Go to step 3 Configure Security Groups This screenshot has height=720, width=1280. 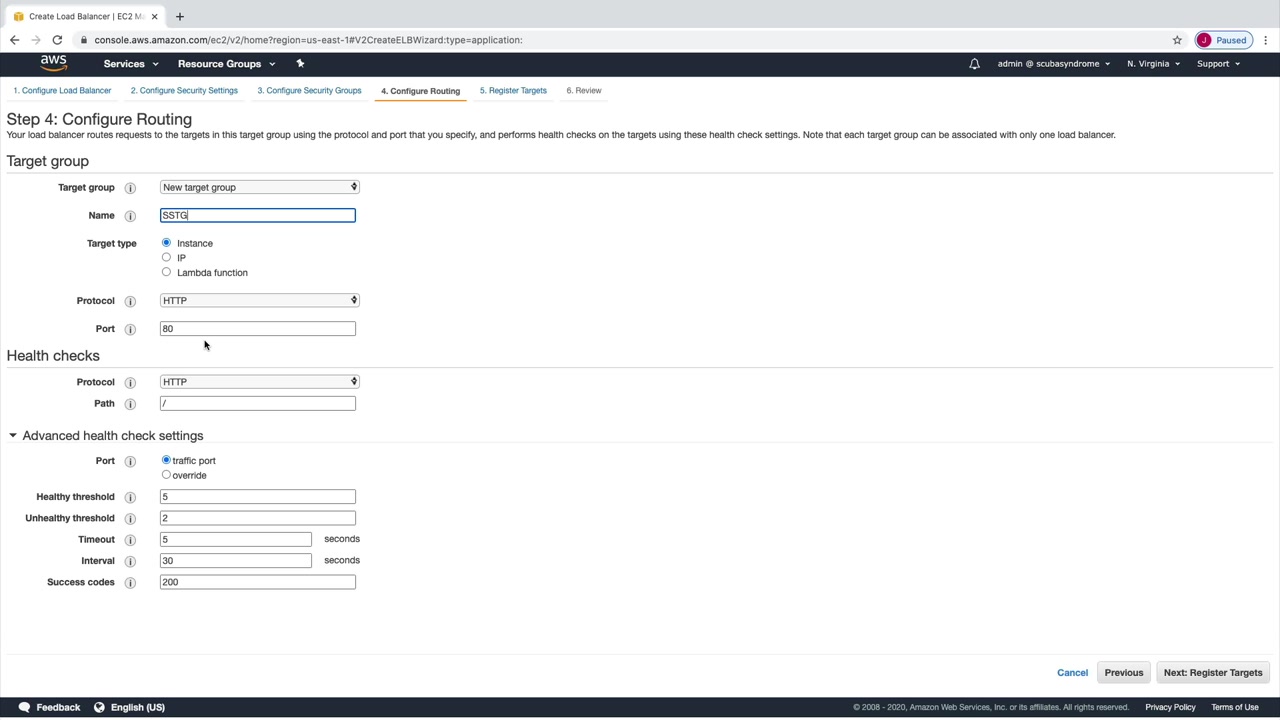(x=309, y=91)
